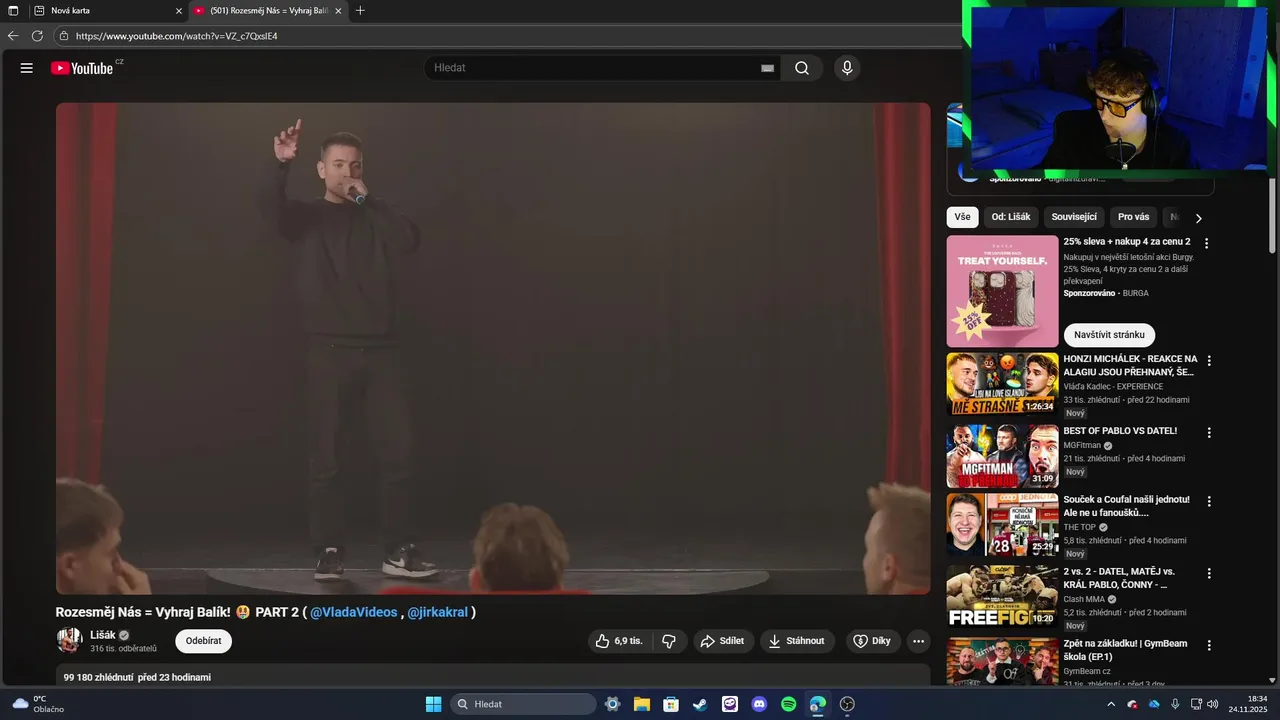Image resolution: width=1280 pixels, height=720 pixels.
Task: Open the tab actions menu icon
Action: pyautogui.click(x=13, y=11)
